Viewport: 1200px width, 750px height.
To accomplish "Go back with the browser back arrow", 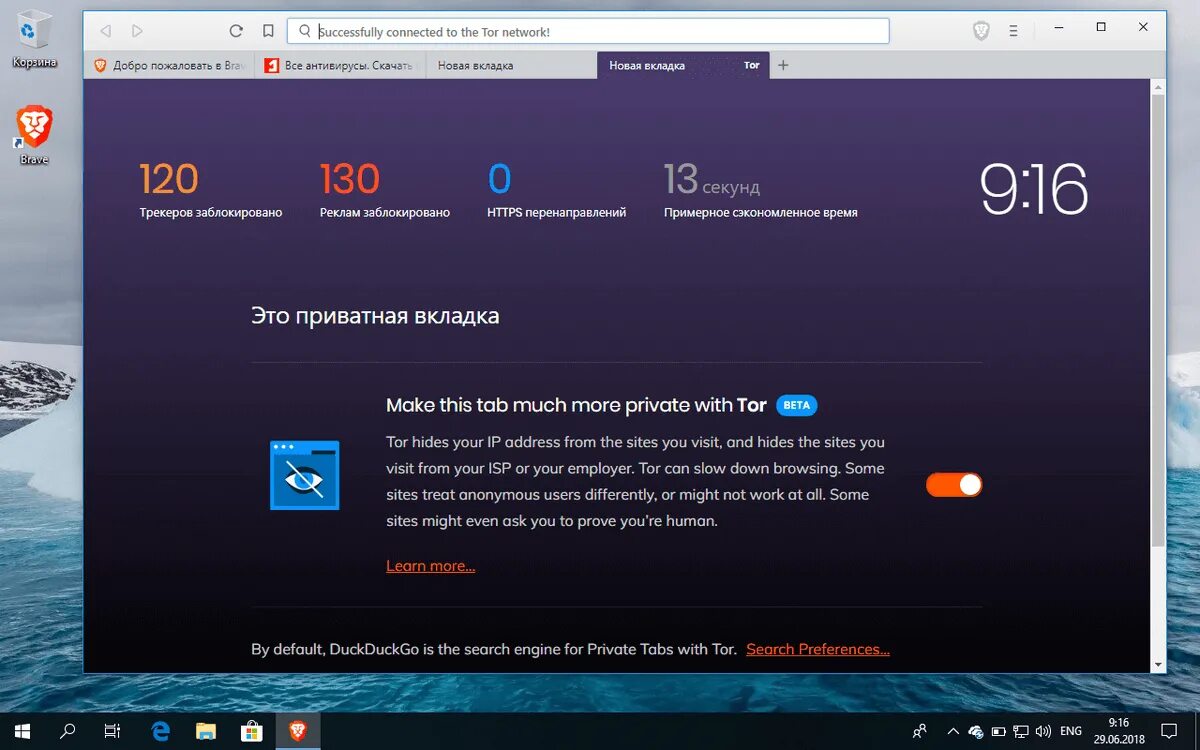I will point(106,31).
